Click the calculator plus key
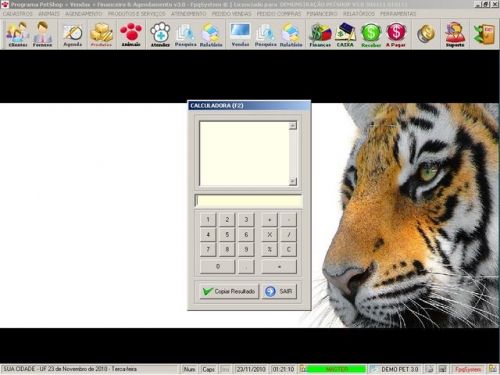 click(x=270, y=220)
